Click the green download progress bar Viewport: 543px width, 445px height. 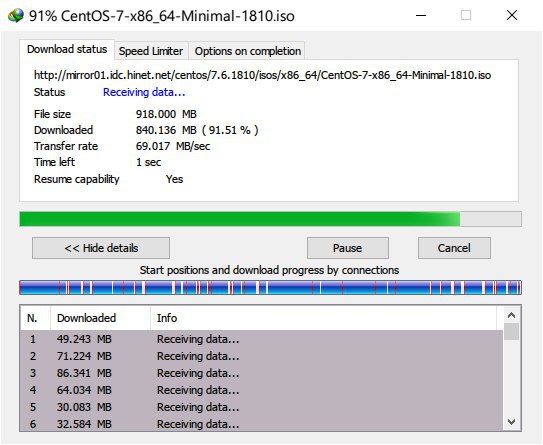click(x=270, y=219)
